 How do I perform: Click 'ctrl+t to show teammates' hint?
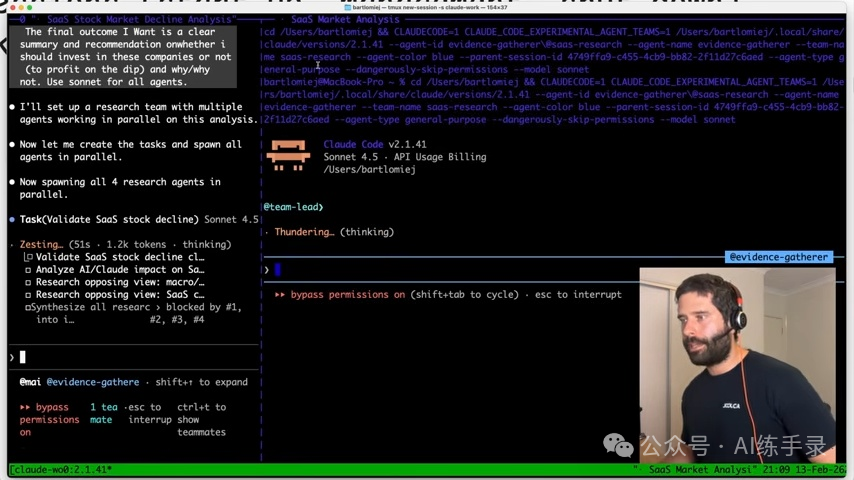pos(201,420)
